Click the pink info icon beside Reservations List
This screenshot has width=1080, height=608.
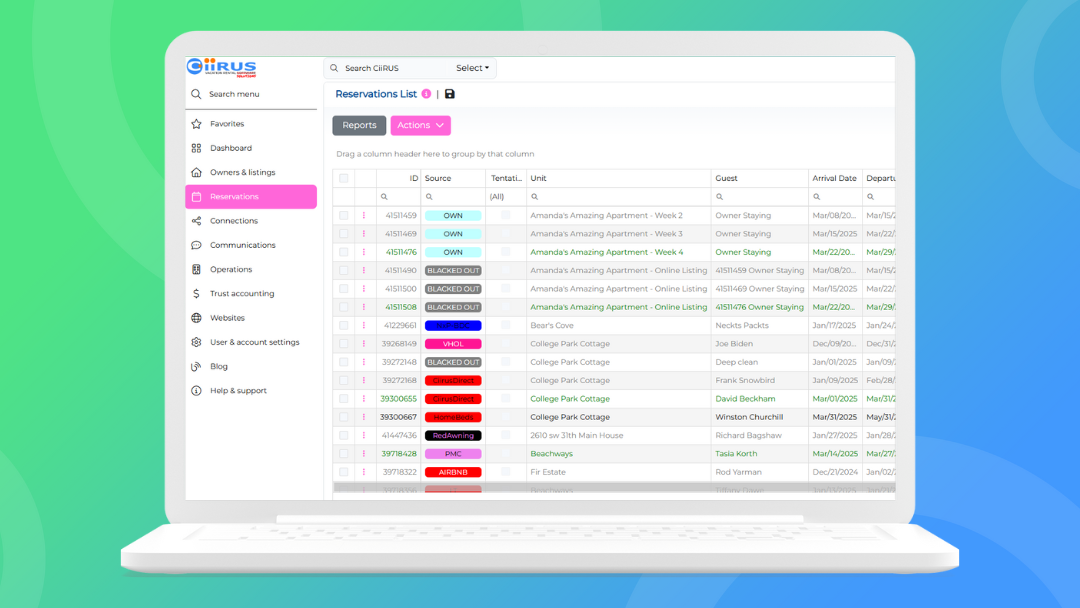426,94
